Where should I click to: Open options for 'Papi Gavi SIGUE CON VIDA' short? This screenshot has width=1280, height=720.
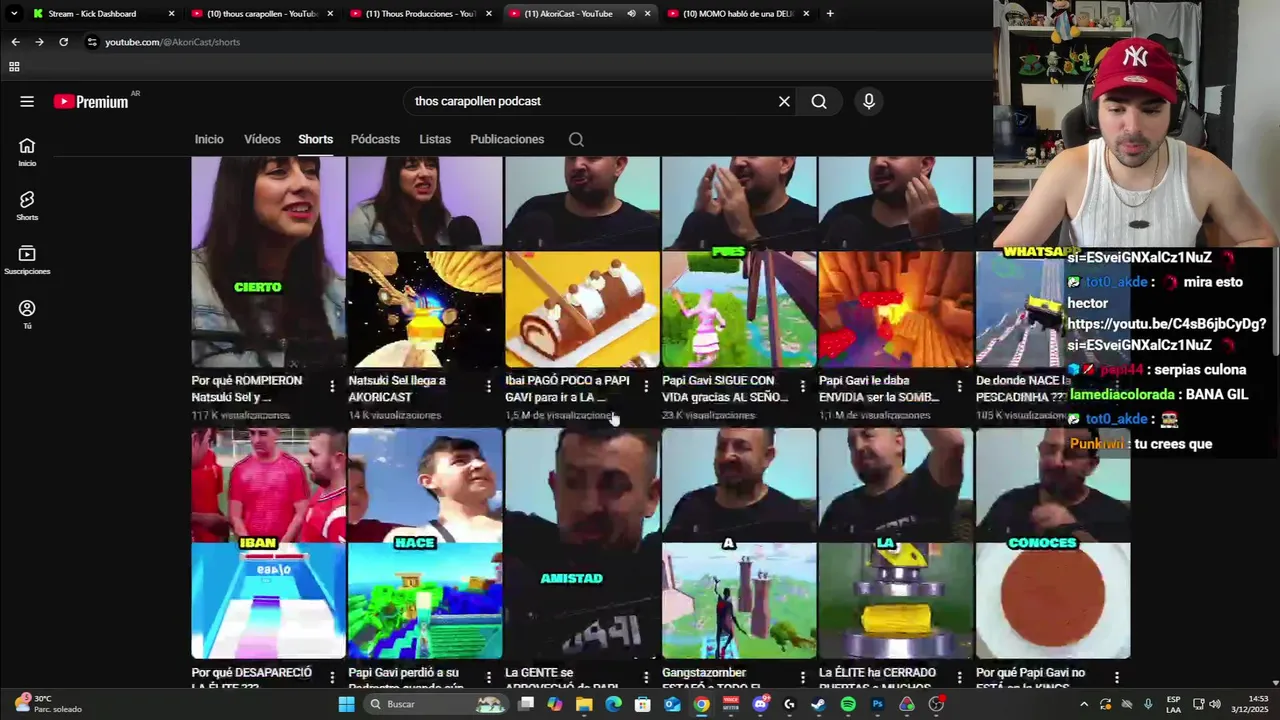(802, 386)
